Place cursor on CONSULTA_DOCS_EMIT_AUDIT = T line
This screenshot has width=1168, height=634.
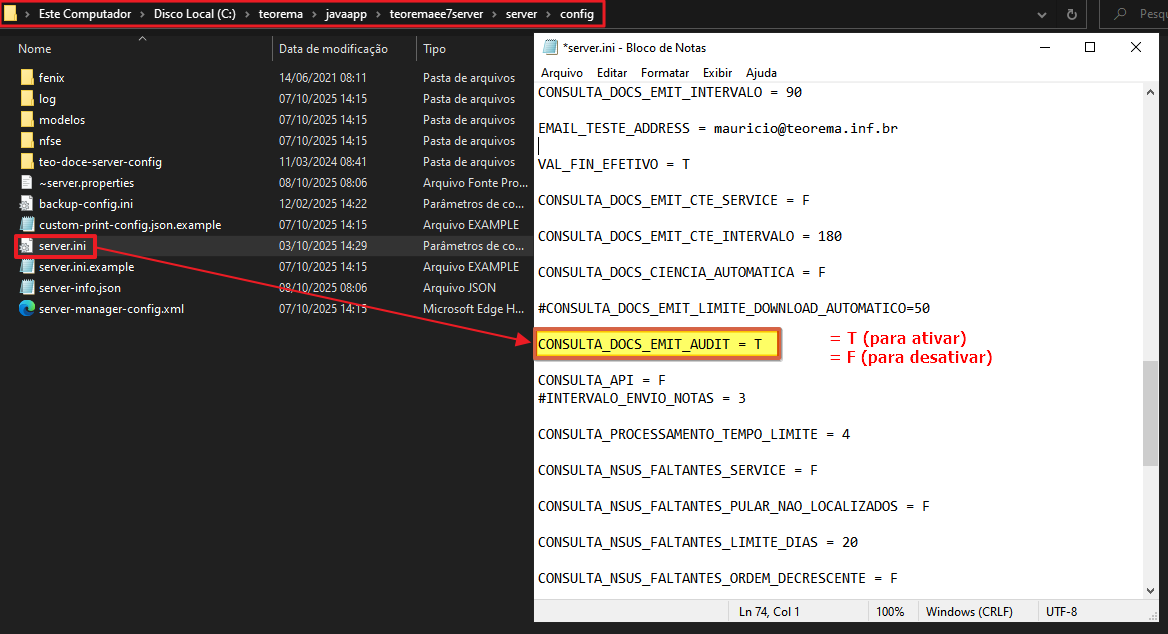click(650, 344)
